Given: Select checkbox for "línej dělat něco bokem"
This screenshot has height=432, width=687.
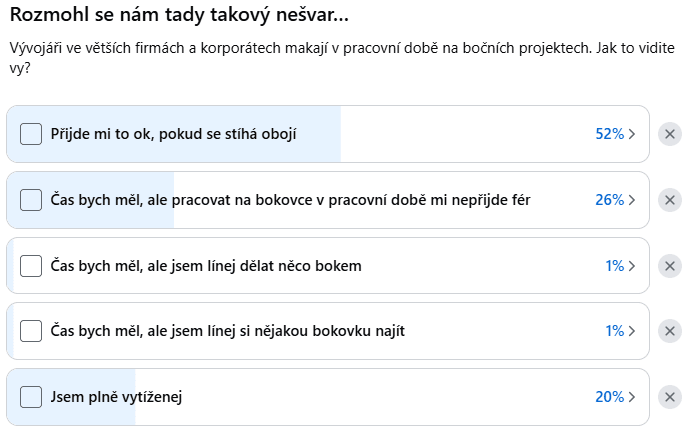Looking at the screenshot, I should coord(31,266).
